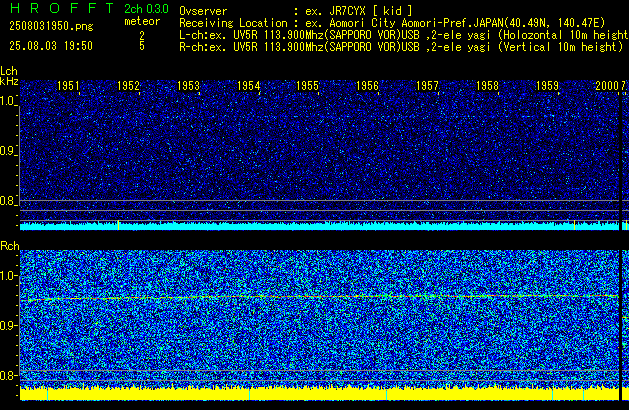Click the meteor count value 2
The width and height of the screenshot is (629, 410).
[x=142, y=36]
